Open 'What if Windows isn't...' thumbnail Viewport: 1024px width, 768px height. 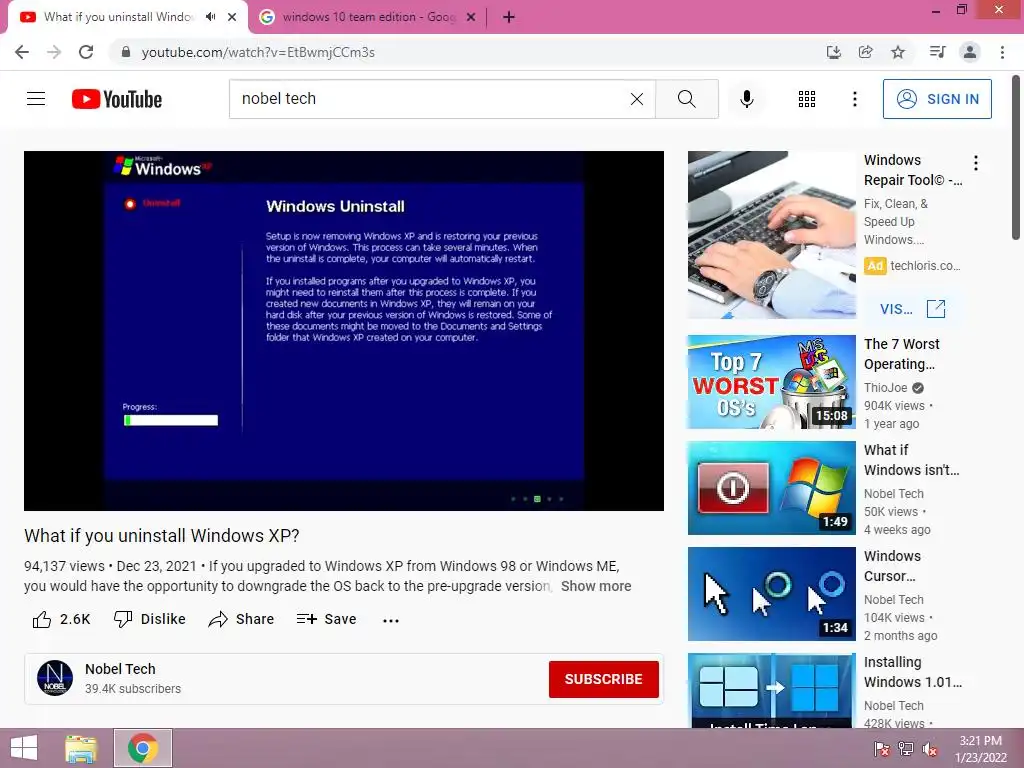click(771, 488)
